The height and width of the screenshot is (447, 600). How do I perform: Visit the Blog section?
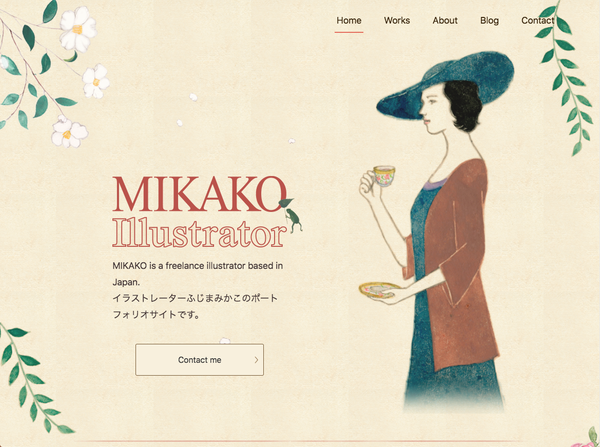pos(489,21)
